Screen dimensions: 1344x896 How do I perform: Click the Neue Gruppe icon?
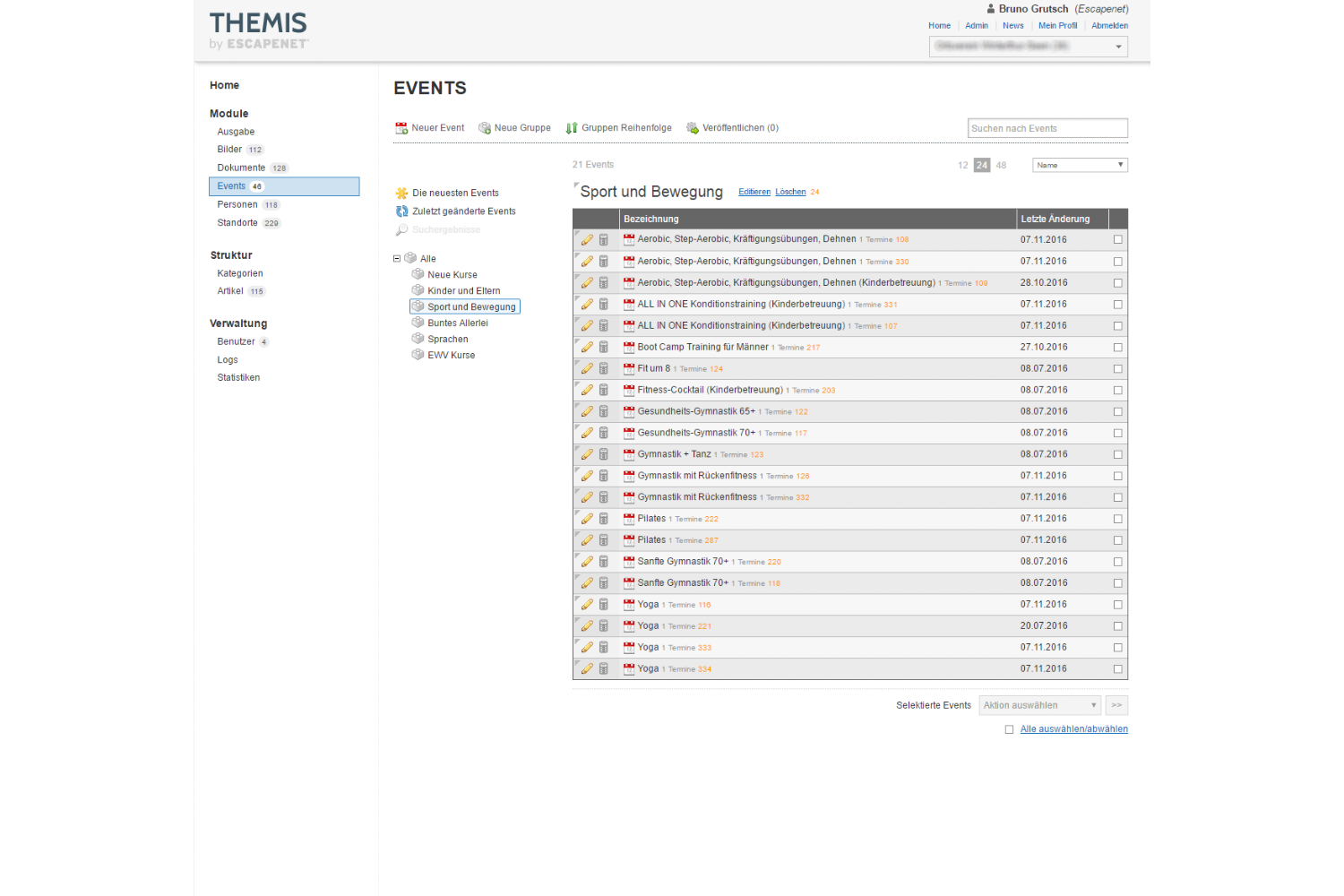point(485,128)
